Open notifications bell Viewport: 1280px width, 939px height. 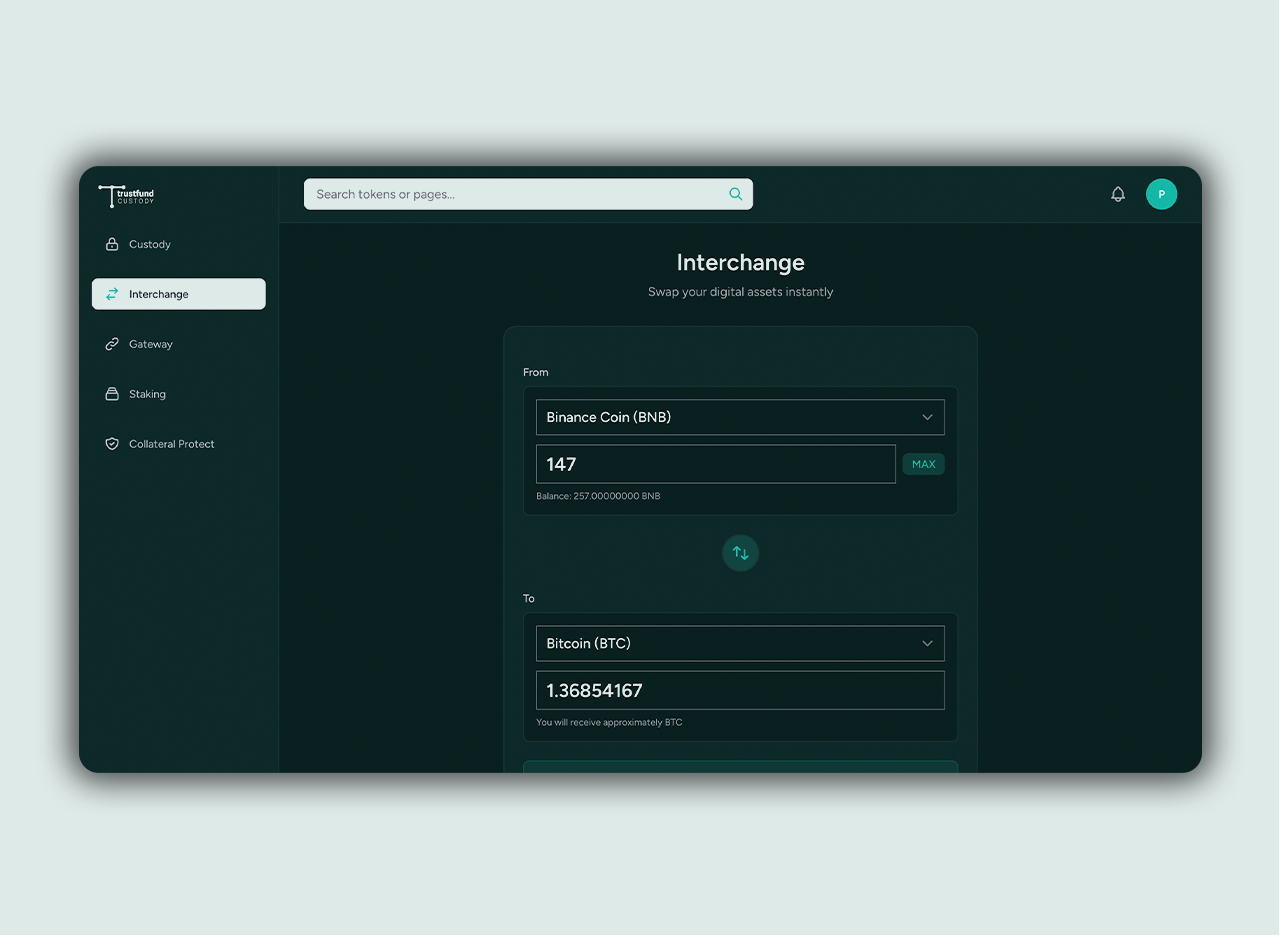[1118, 194]
